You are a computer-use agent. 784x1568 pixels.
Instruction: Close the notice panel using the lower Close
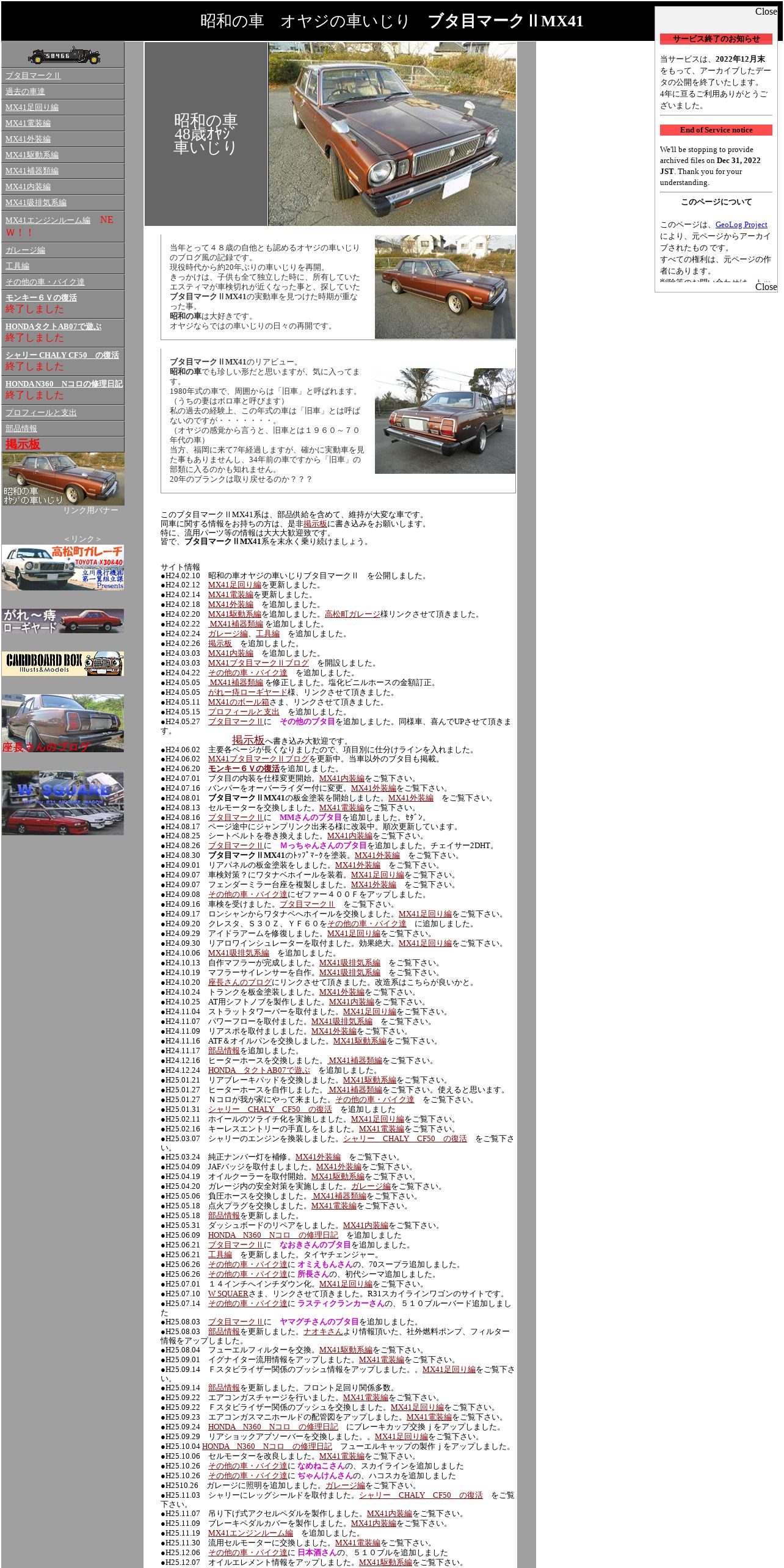click(766, 287)
